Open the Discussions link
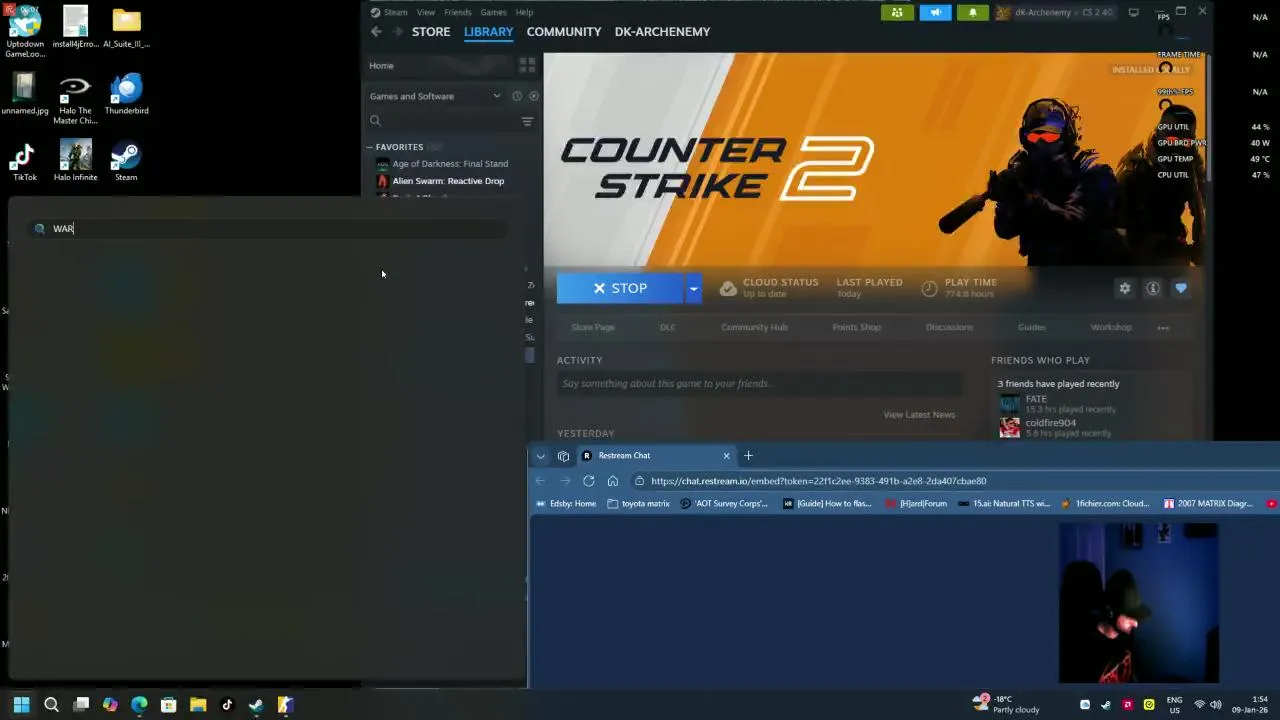Viewport: 1280px width, 720px height. coord(949,327)
